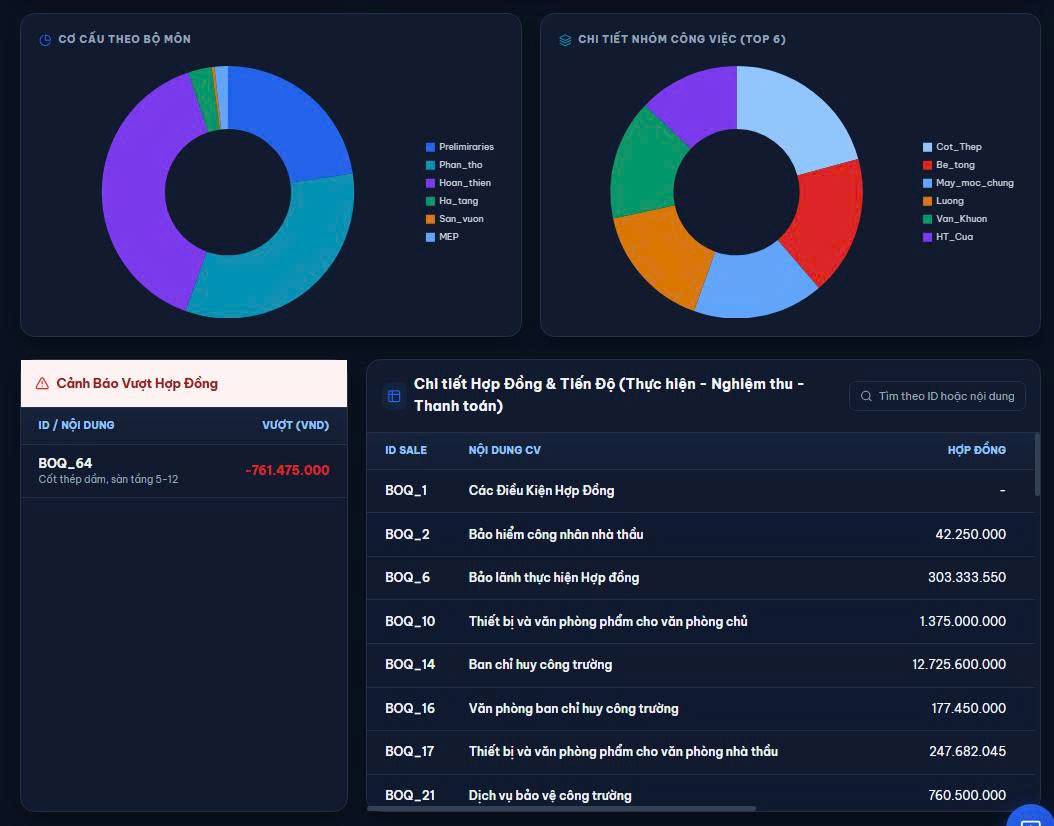The width and height of the screenshot is (1054, 826).
Task: Click the magnifier icon in the search box
Action: pos(866,396)
